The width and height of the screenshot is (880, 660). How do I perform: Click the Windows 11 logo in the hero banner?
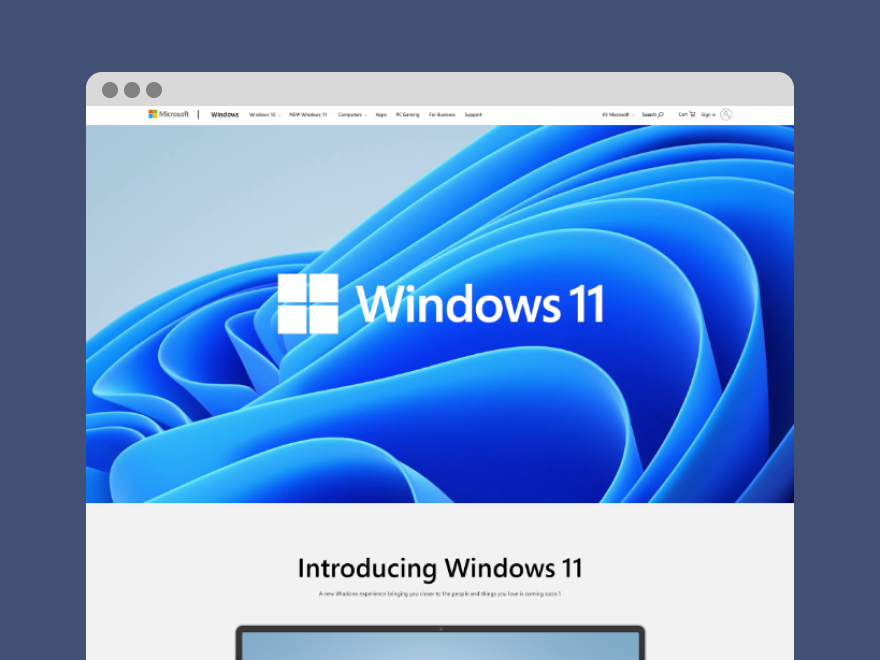click(440, 303)
